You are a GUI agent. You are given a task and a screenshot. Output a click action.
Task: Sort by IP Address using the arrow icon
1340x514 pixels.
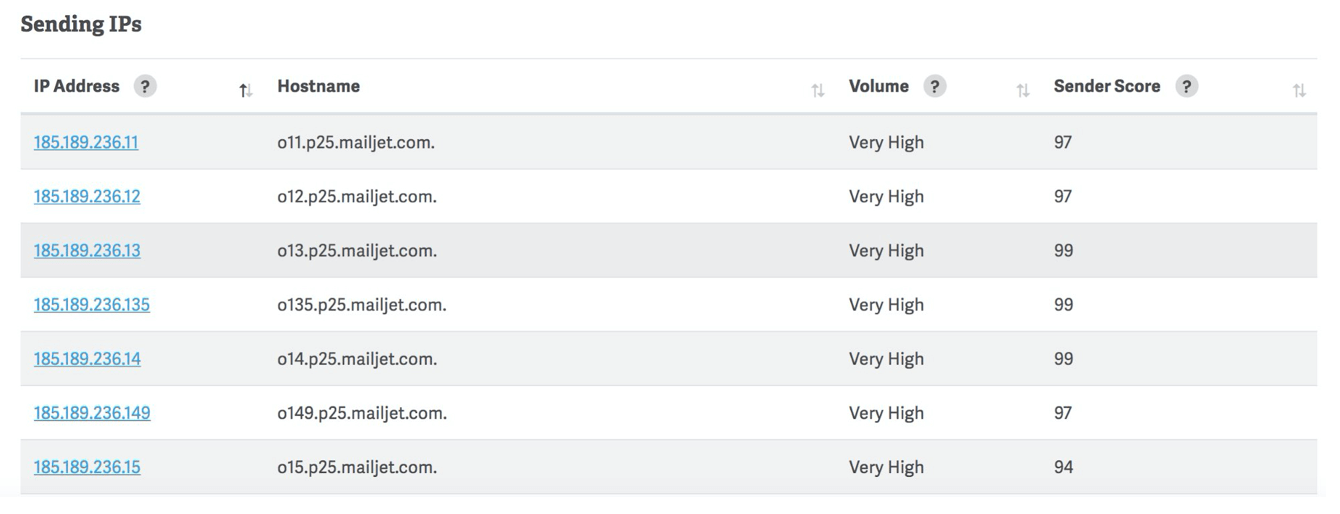coord(245,91)
